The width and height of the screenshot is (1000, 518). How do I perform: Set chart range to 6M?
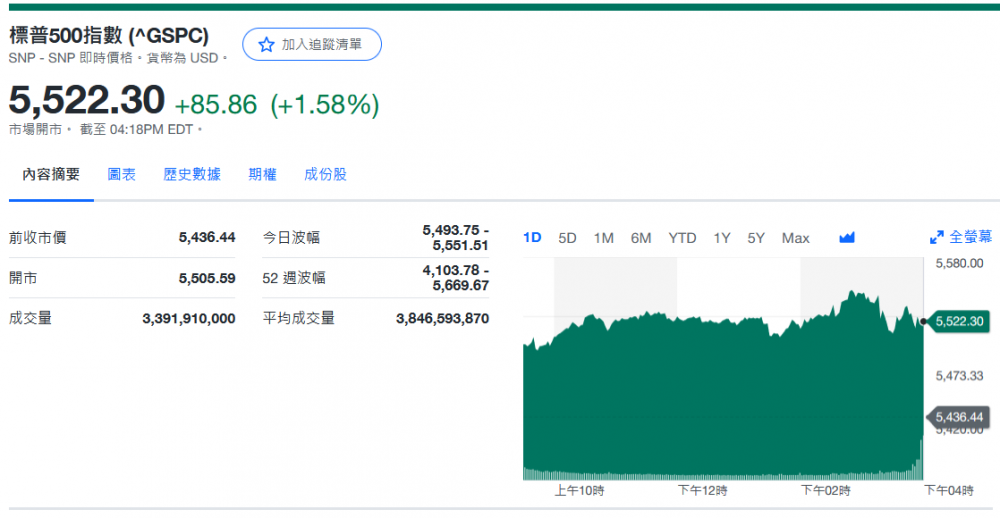pyautogui.click(x=641, y=238)
